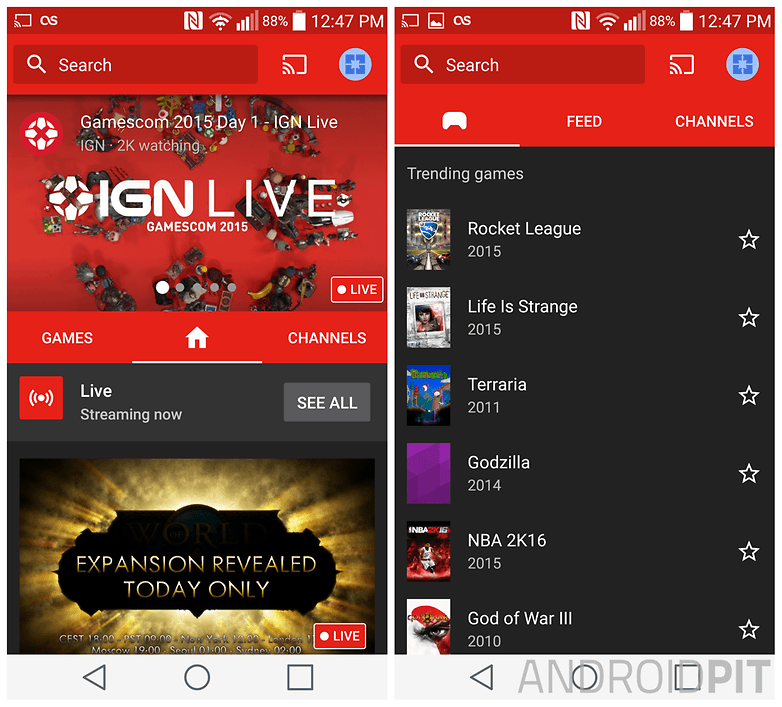Open recents square on left phone
This screenshot has width=782, height=707.
[300, 678]
